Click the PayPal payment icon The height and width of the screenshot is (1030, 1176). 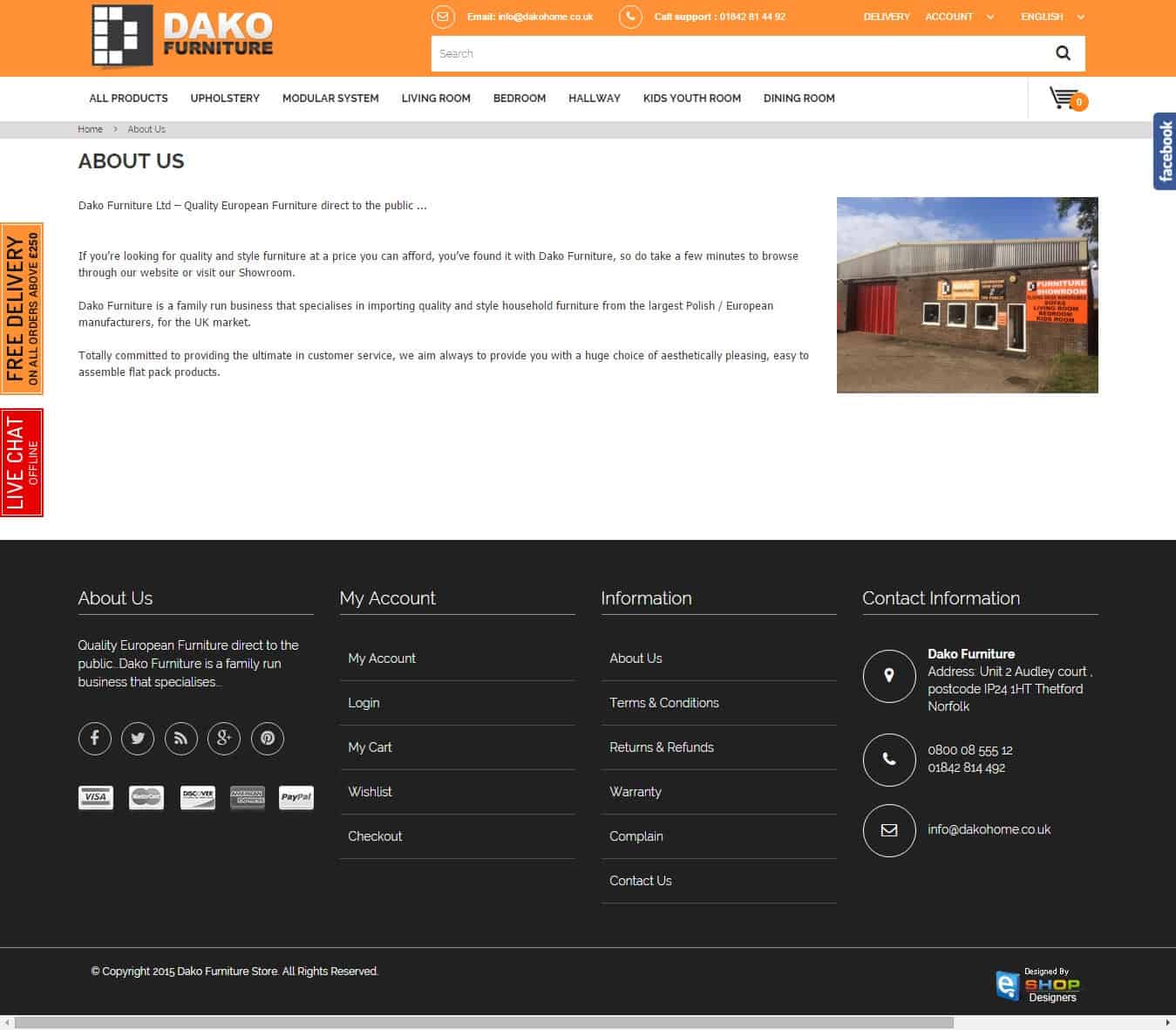296,797
